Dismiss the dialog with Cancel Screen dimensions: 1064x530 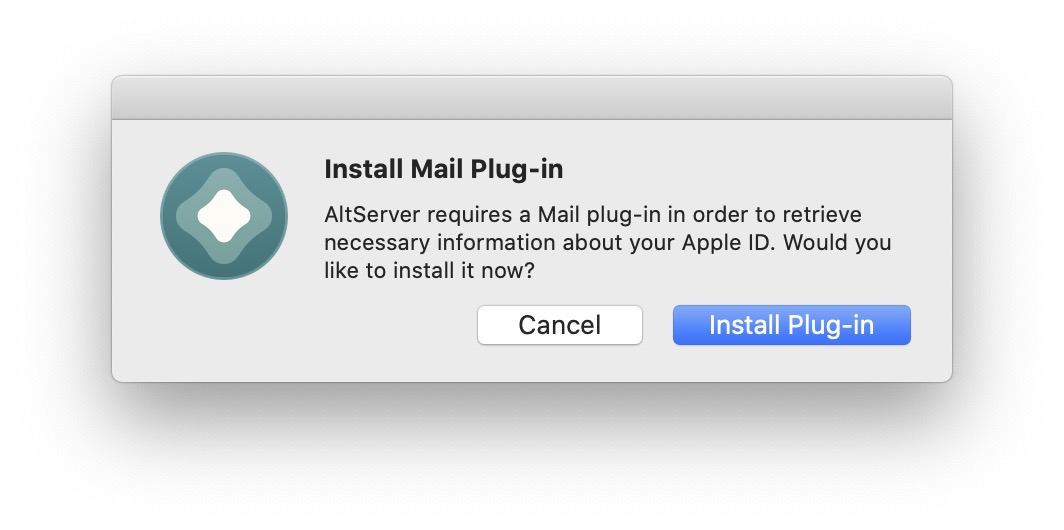click(559, 325)
